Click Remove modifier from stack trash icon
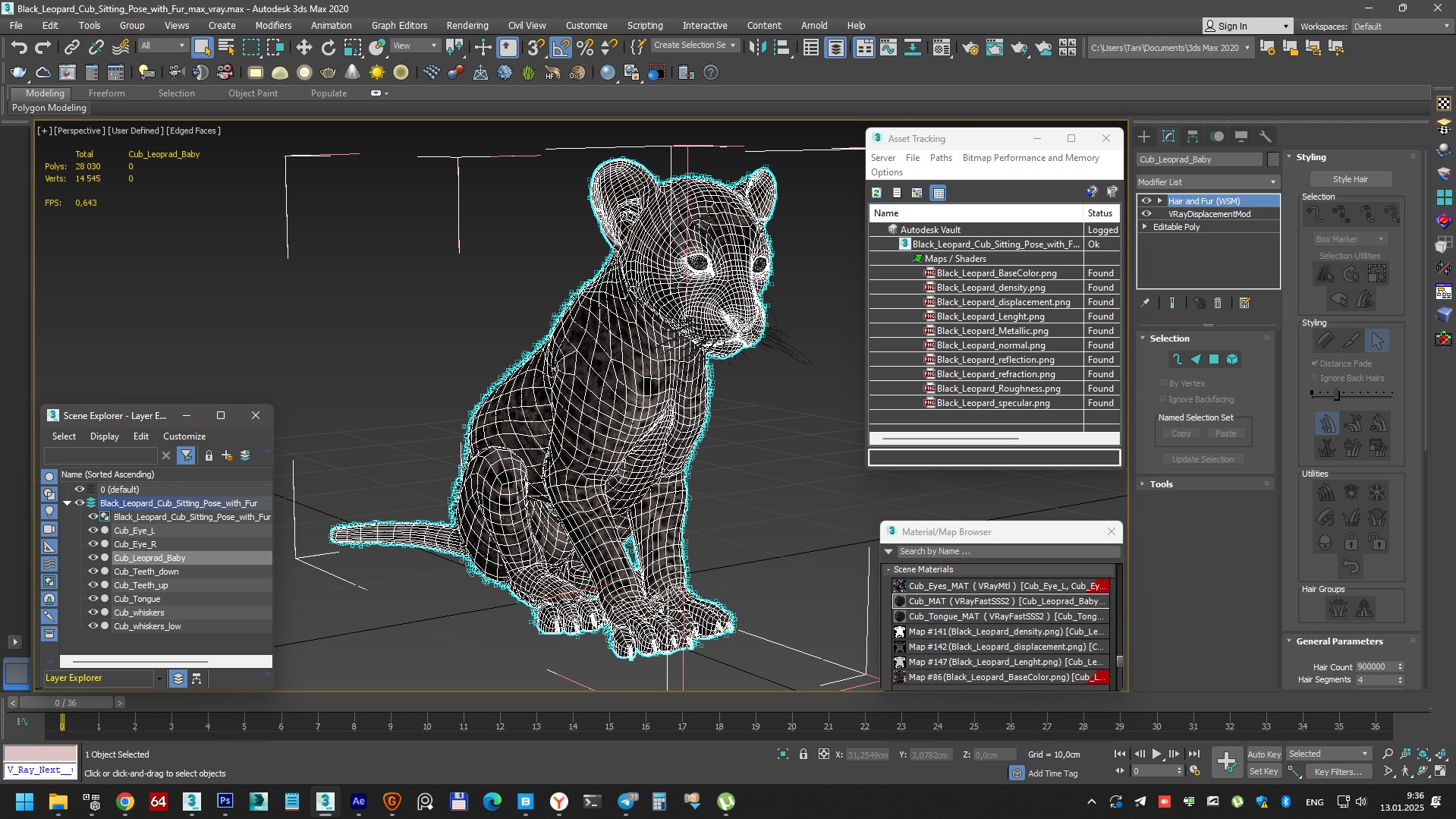 [1218, 303]
